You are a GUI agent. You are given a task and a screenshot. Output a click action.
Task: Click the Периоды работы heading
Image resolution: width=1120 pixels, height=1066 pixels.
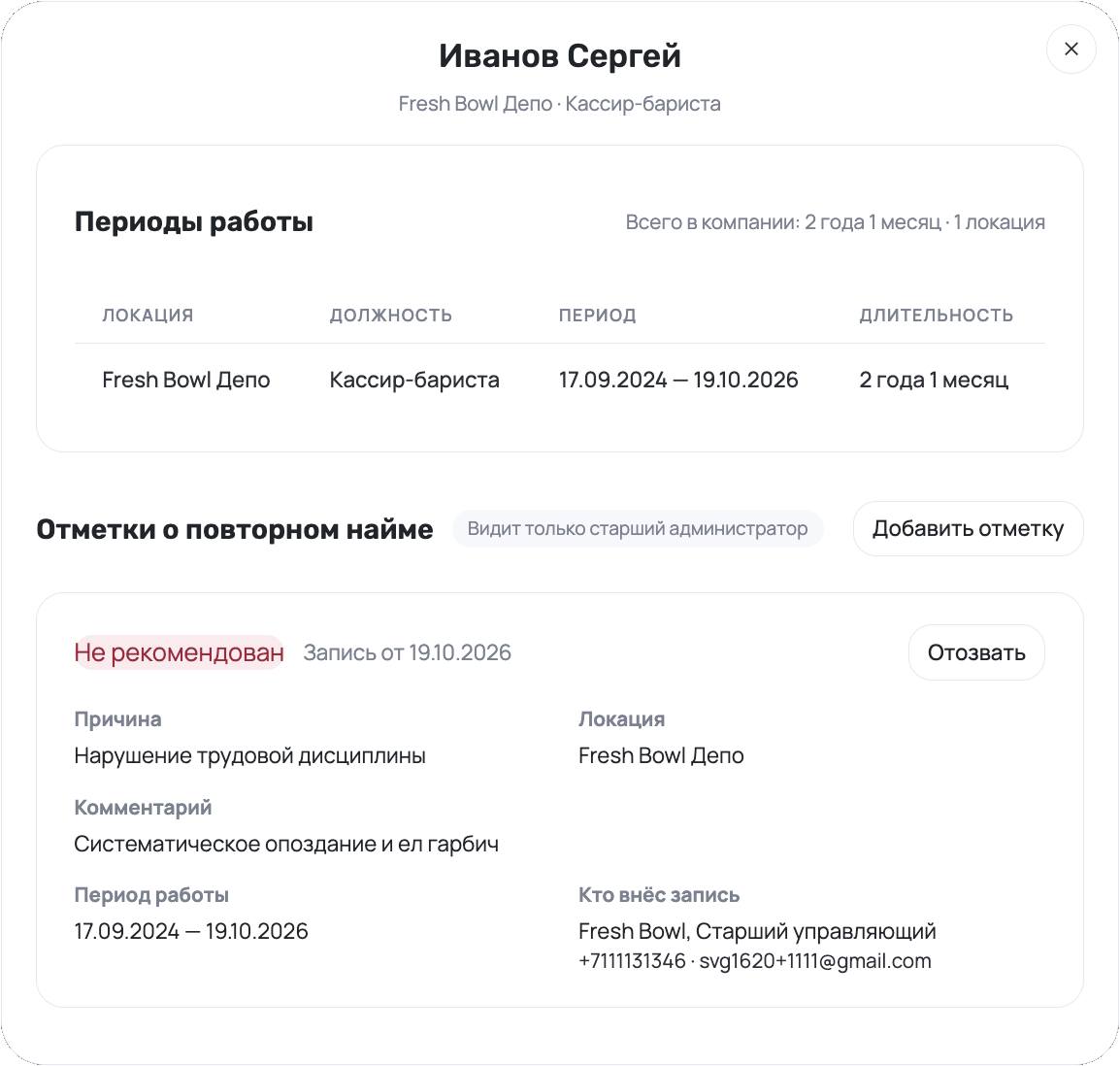pos(193,221)
